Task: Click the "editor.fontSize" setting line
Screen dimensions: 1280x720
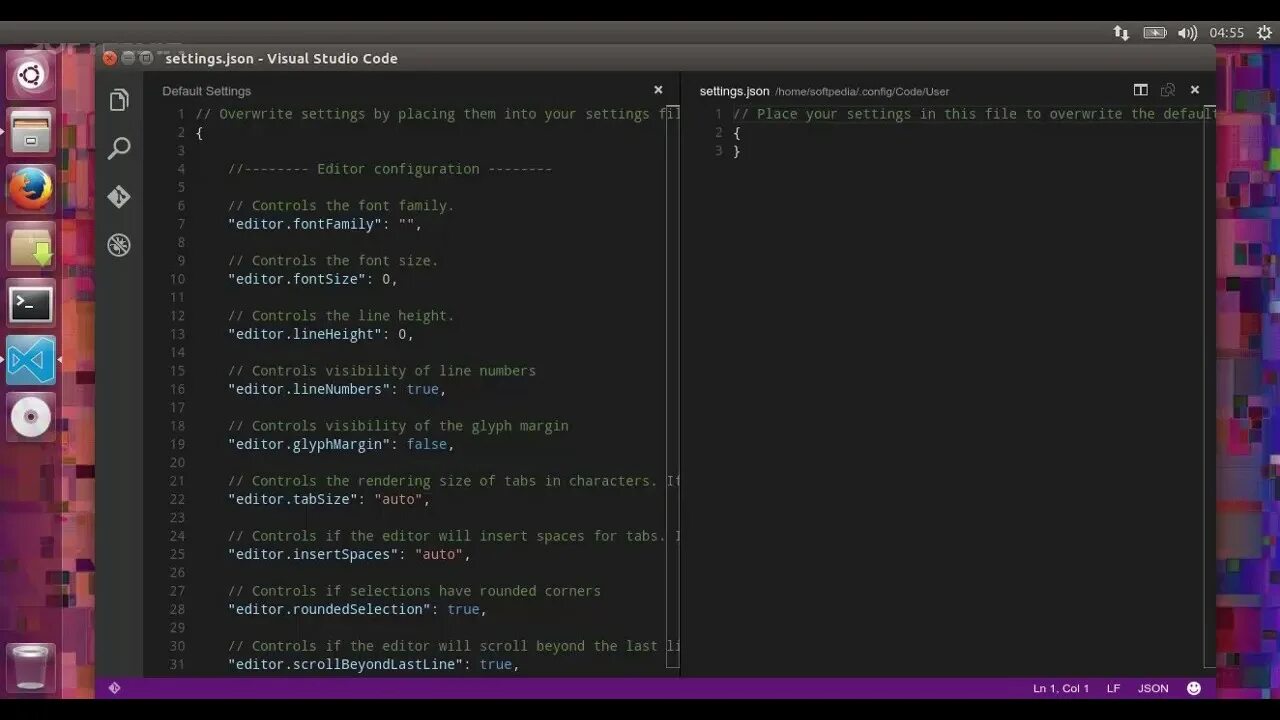Action: [313, 279]
